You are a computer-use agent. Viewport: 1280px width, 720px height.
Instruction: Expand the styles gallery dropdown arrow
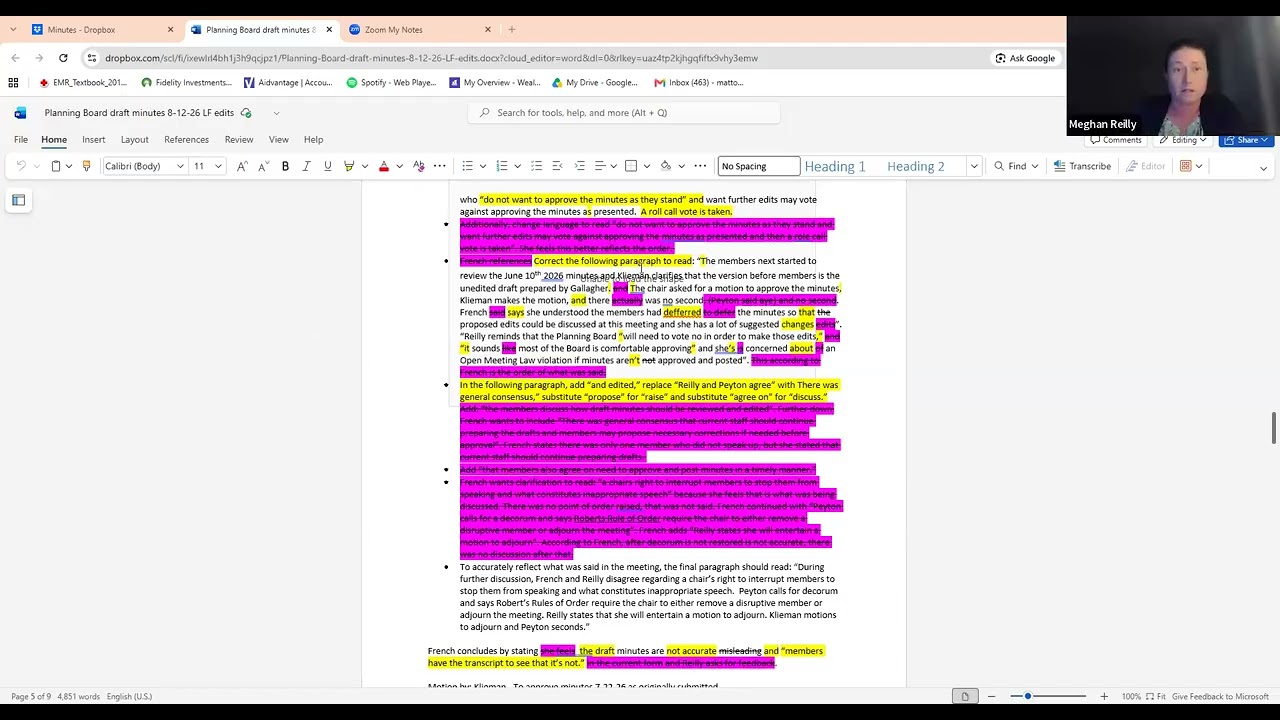[973, 166]
